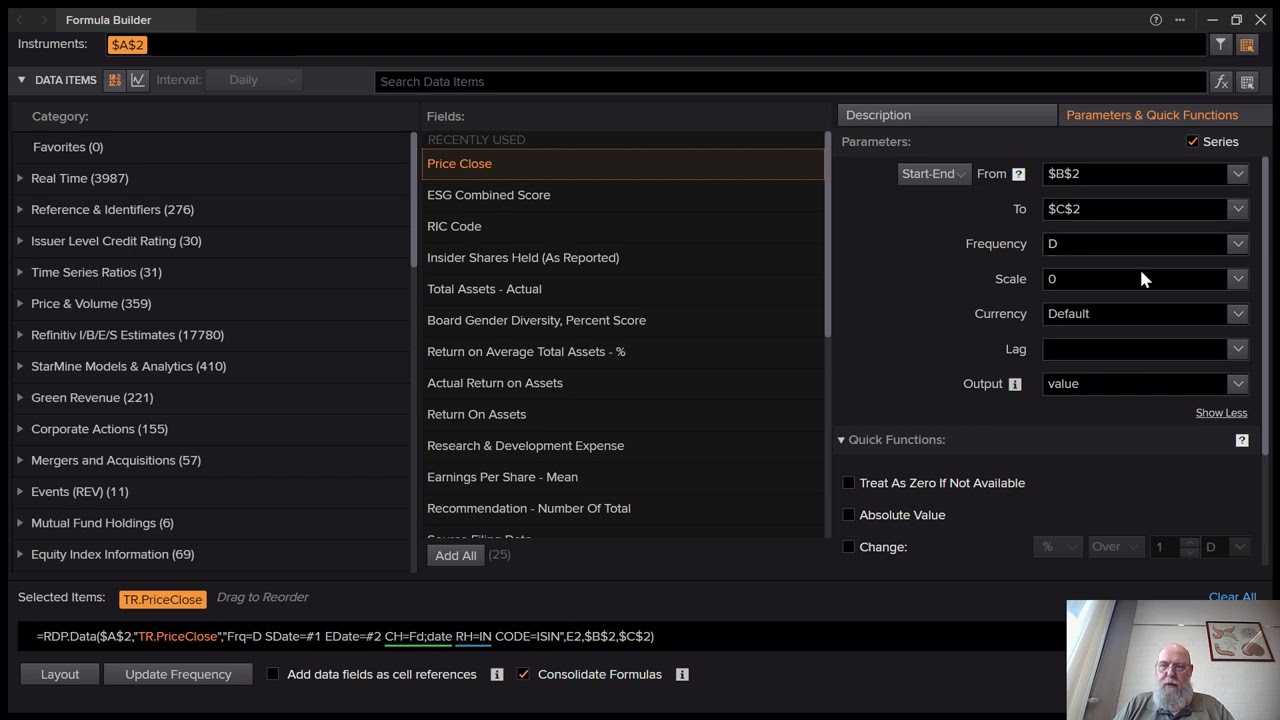The height and width of the screenshot is (720, 1280).
Task: Expand the Green Revenue category
Action: click(20, 398)
